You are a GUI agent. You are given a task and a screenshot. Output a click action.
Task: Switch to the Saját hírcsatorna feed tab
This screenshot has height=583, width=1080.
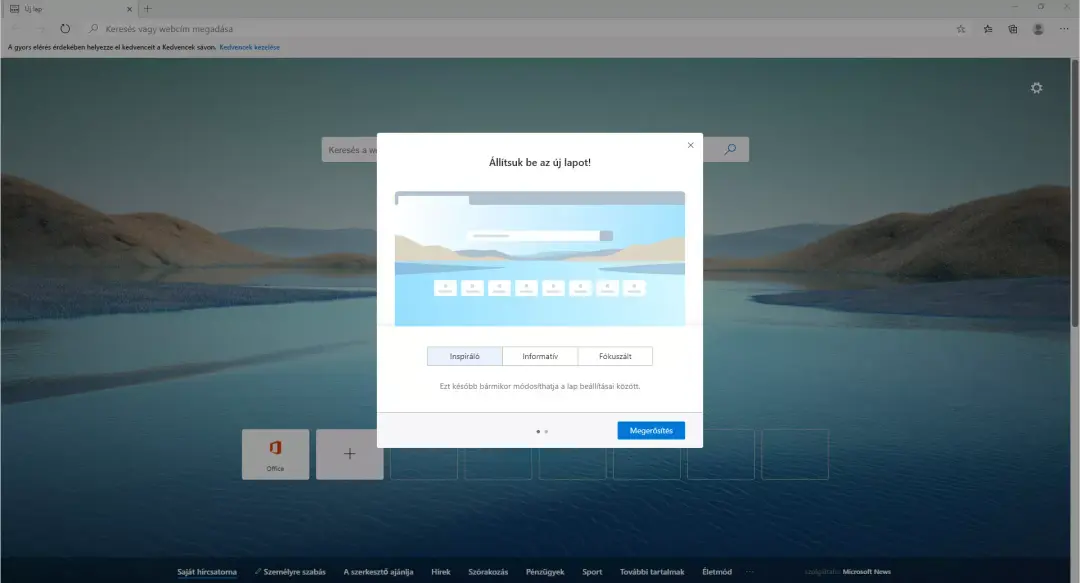(207, 572)
